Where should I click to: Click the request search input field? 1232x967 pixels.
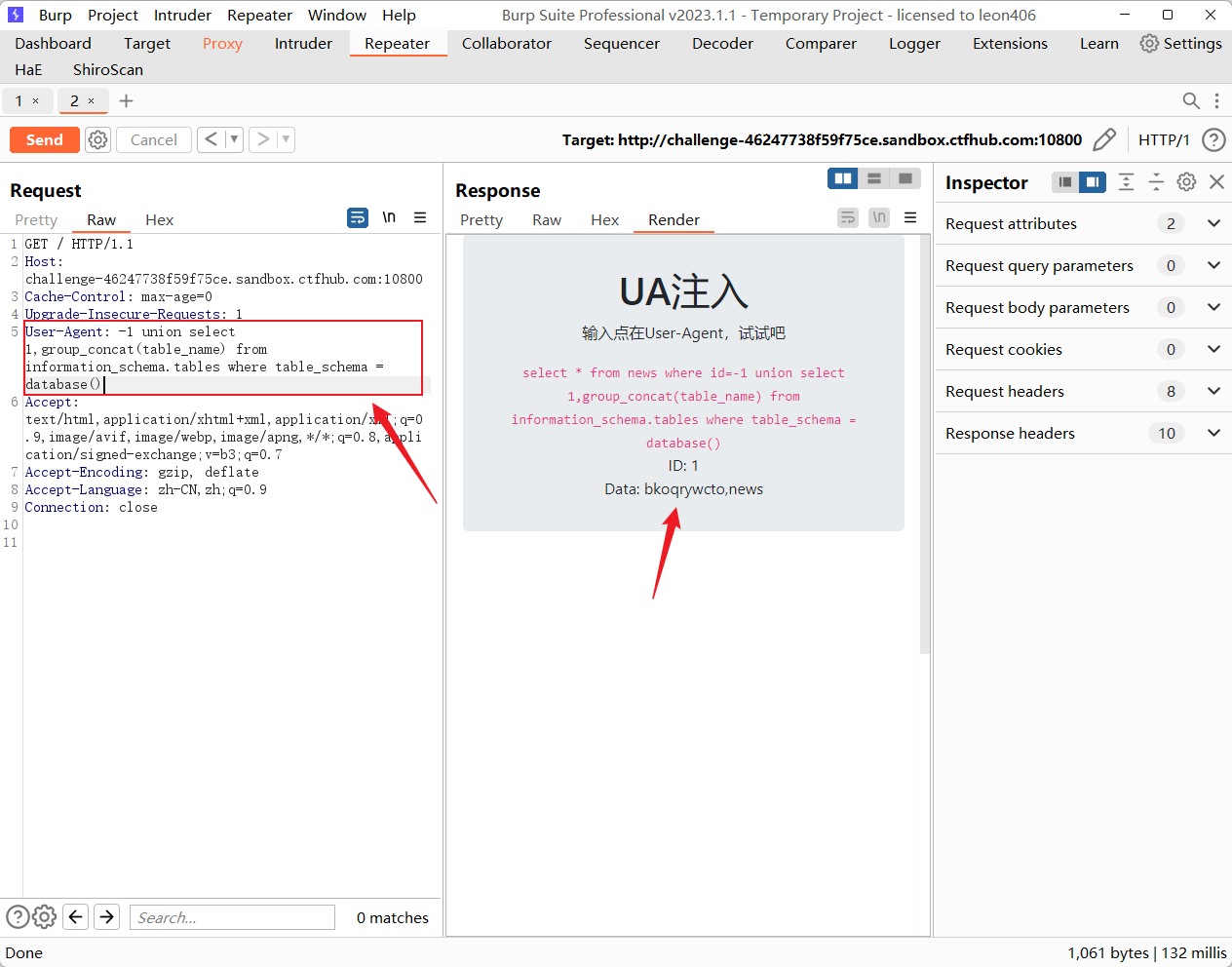[232, 917]
